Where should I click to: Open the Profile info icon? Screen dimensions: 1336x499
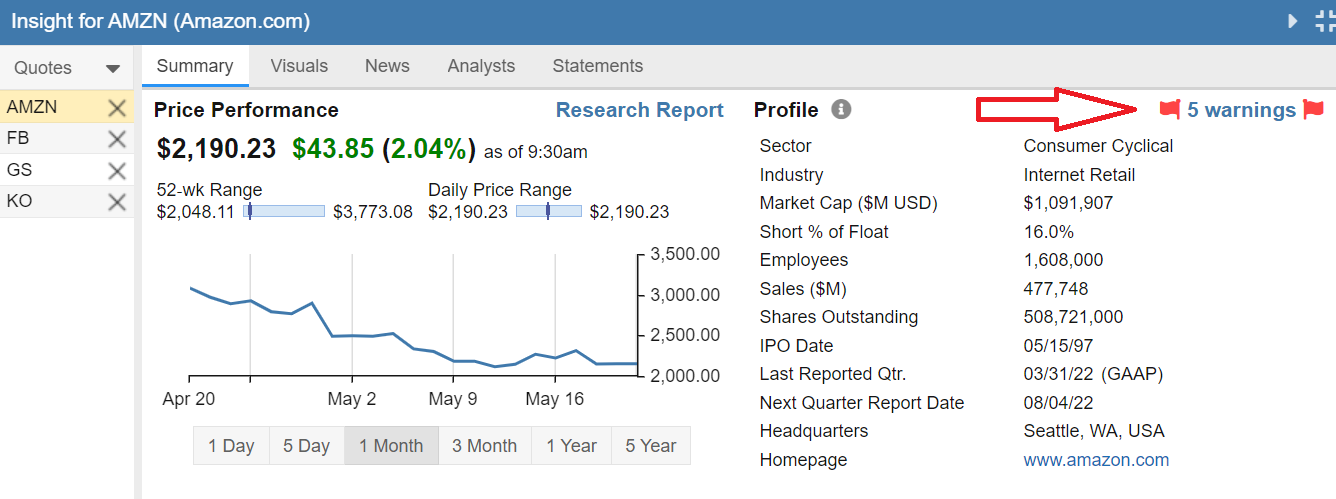(842, 109)
